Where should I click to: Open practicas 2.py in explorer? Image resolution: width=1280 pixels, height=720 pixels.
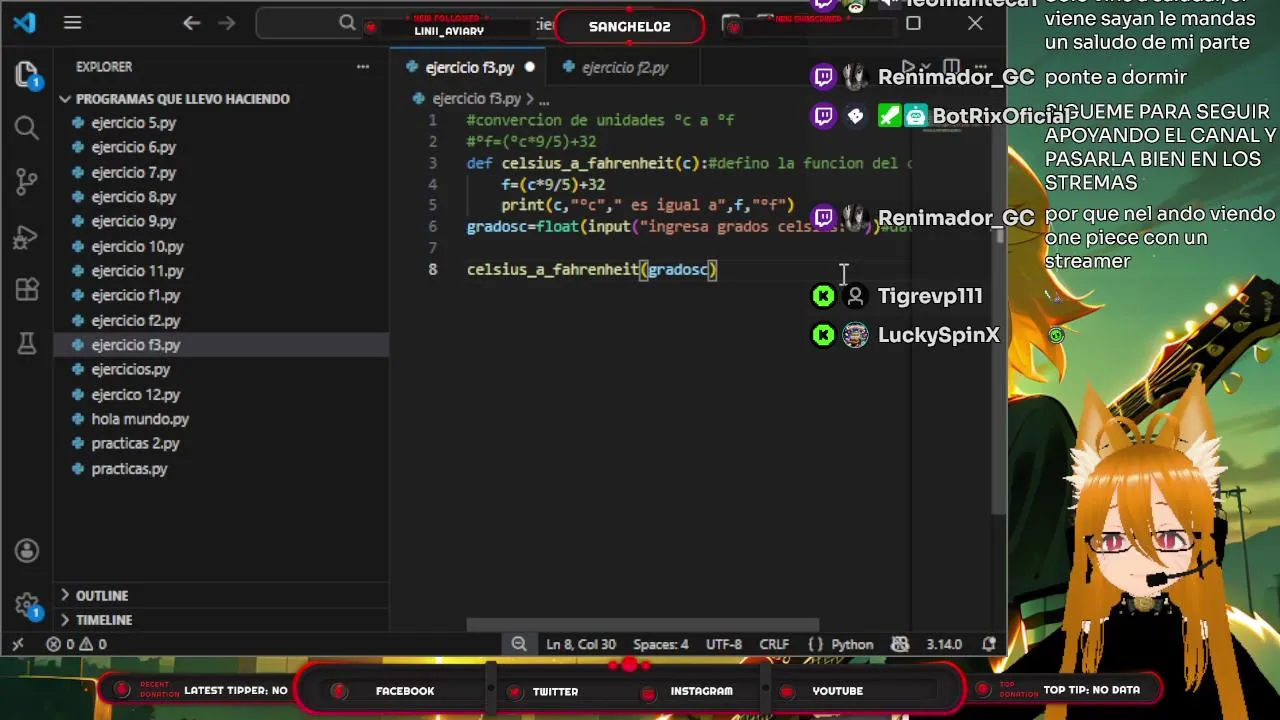[135, 443]
